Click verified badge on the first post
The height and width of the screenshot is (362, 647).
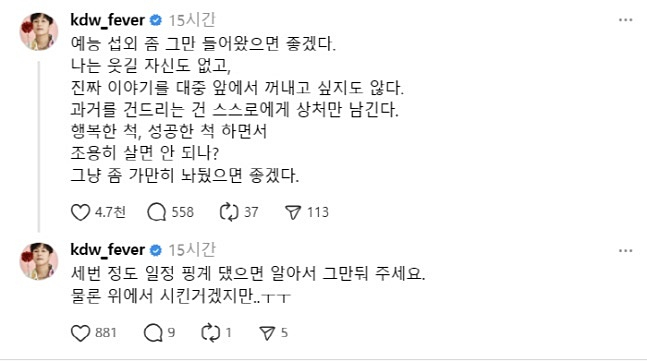[x=156, y=20]
